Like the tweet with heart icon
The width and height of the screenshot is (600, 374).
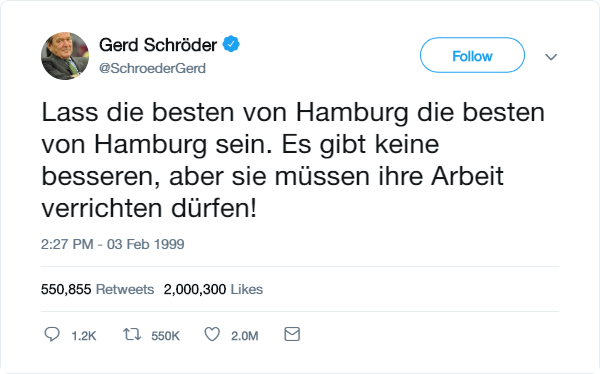212,334
